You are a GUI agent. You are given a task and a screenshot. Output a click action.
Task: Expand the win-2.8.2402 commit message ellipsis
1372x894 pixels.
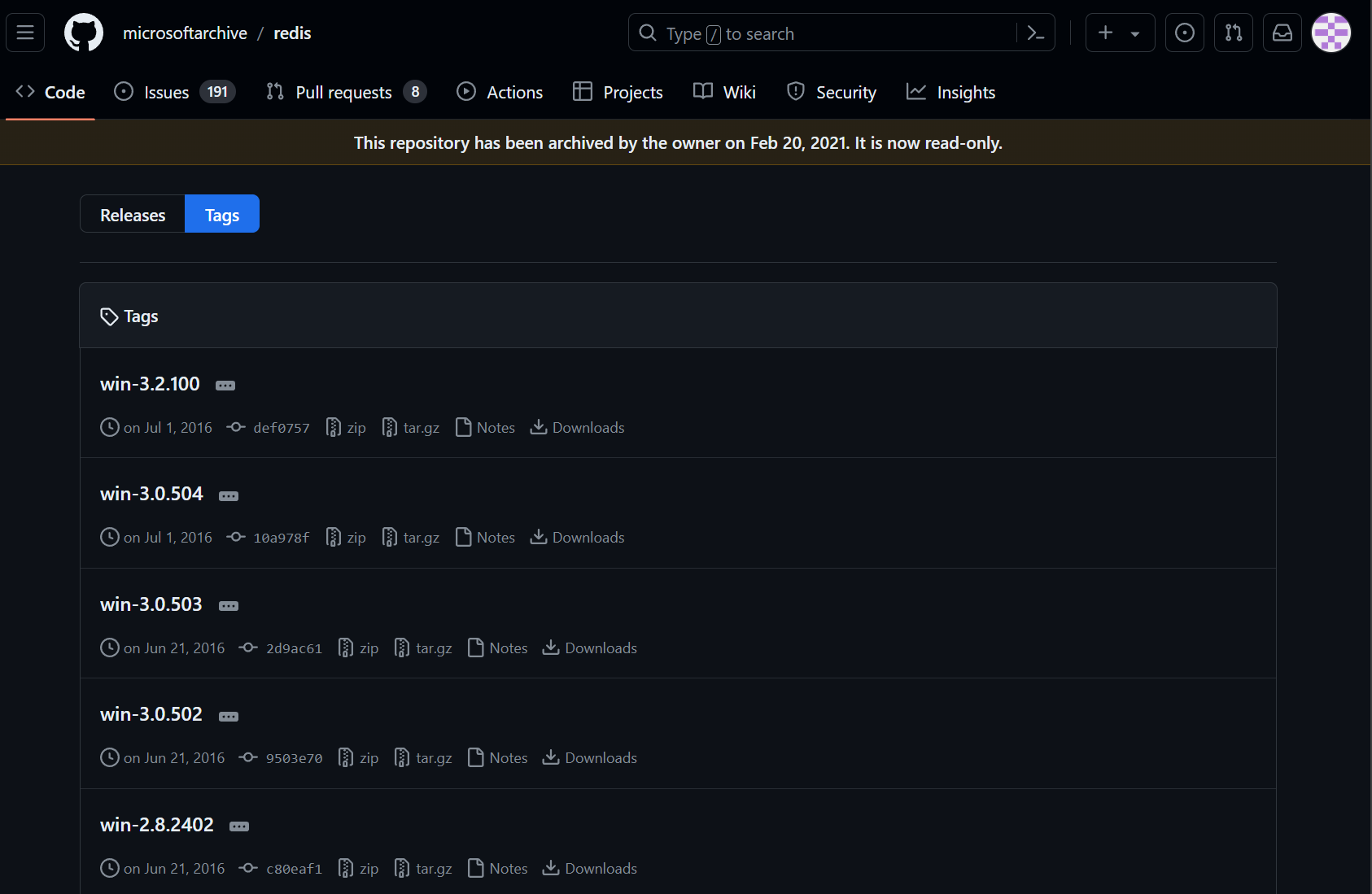(x=239, y=826)
